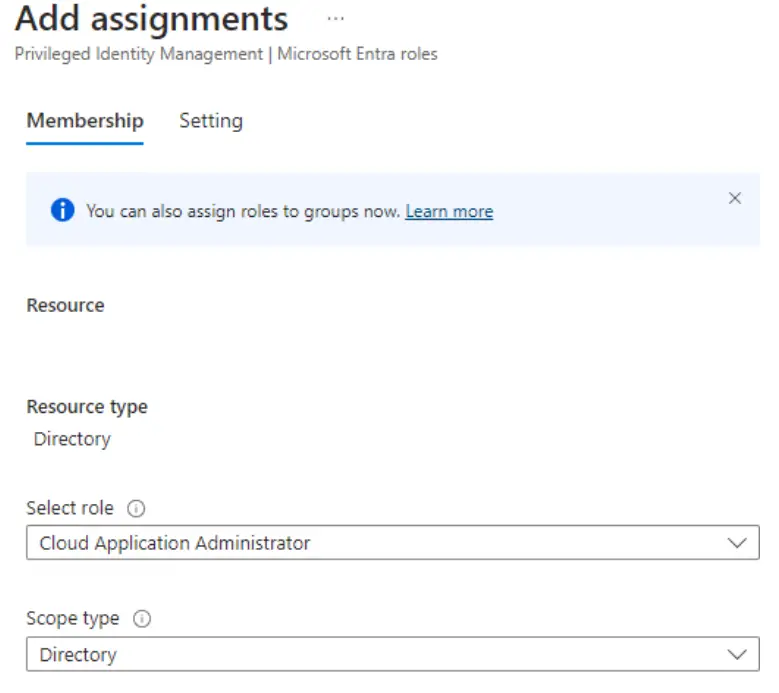Switch to the Membership tab
779x693 pixels.
(85, 121)
